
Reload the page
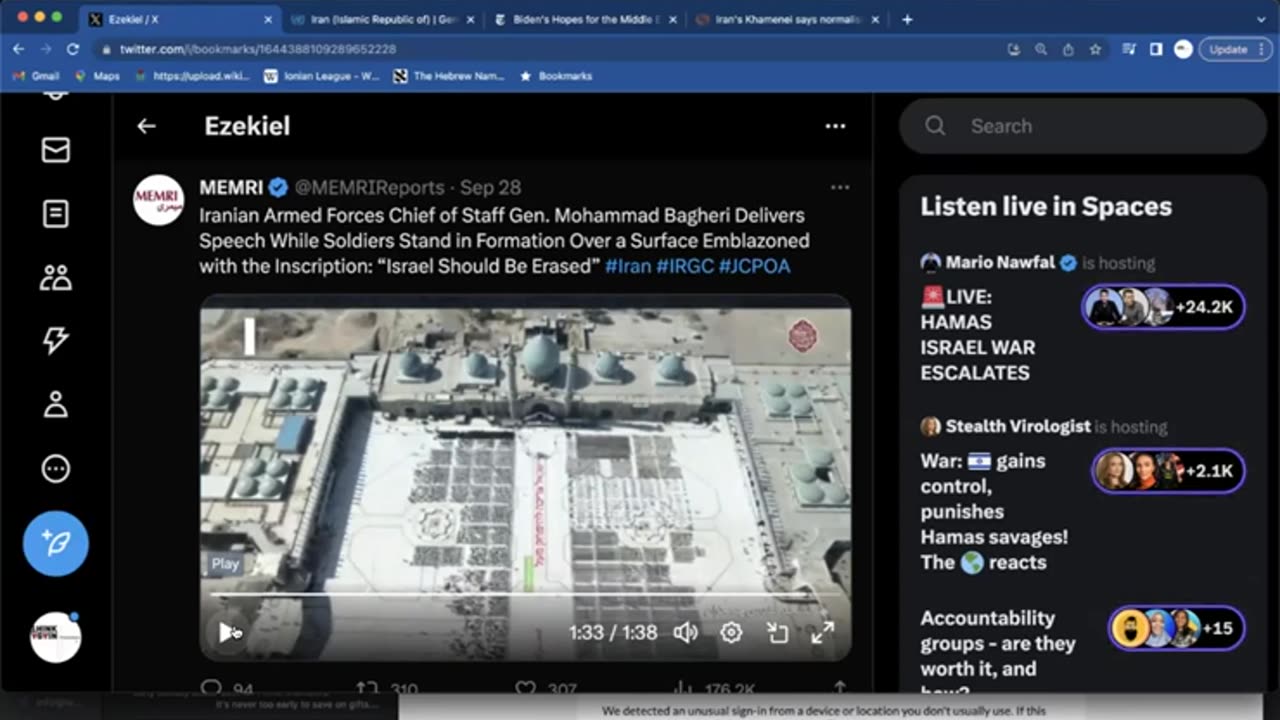[x=73, y=49]
